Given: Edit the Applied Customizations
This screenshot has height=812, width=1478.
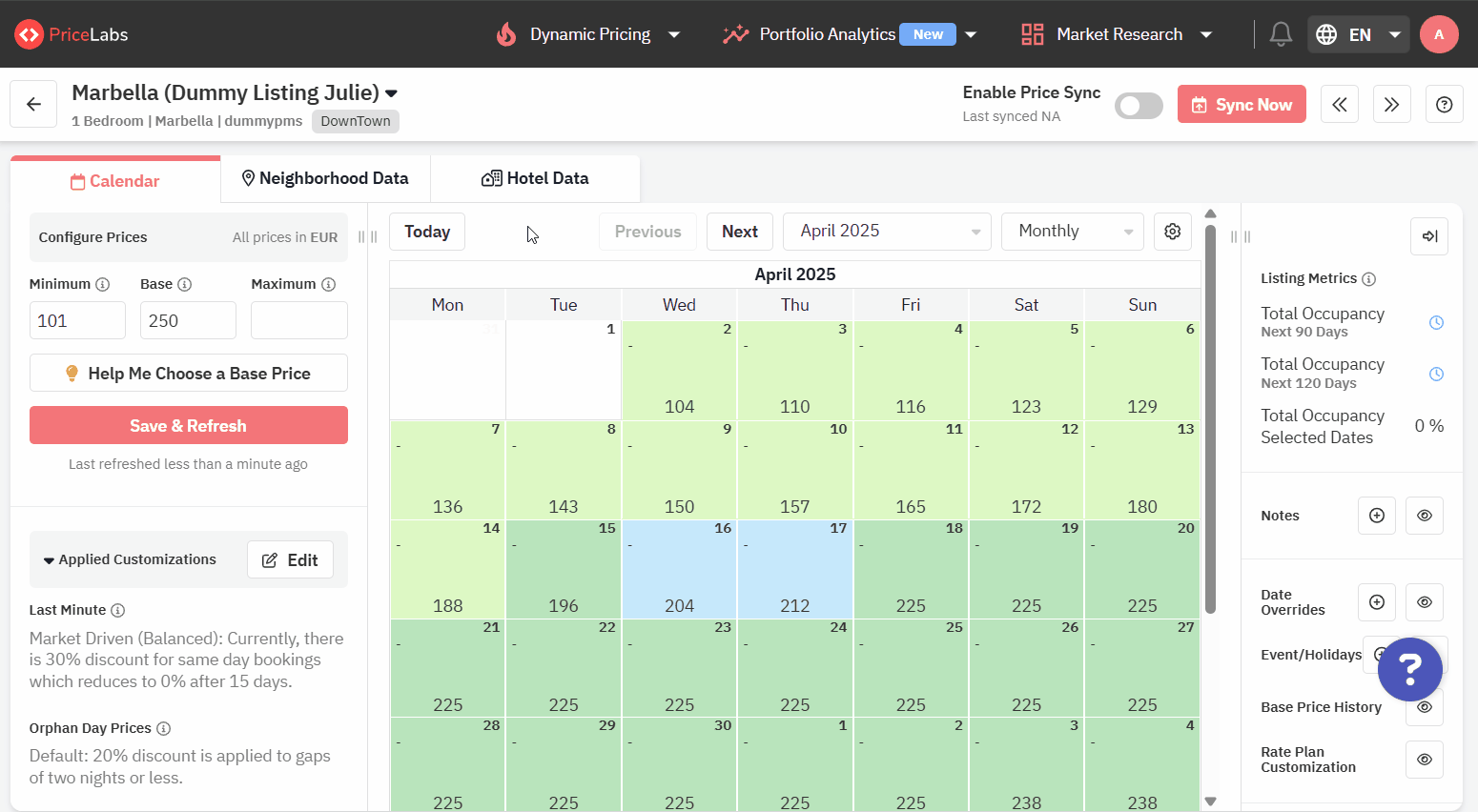Looking at the screenshot, I should click(x=290, y=559).
